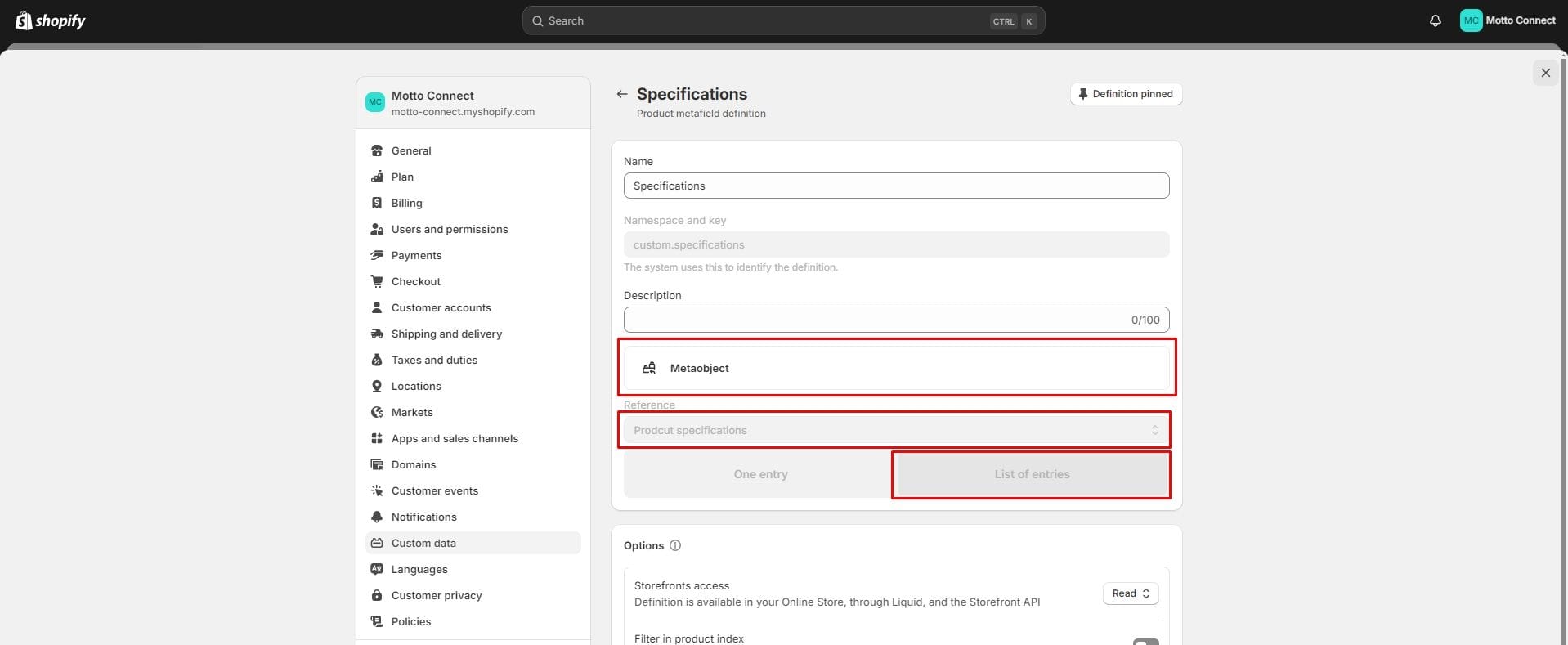1568x645 pixels.
Task: Click the Namespace custom.specifications field
Action: pyautogui.click(x=896, y=244)
